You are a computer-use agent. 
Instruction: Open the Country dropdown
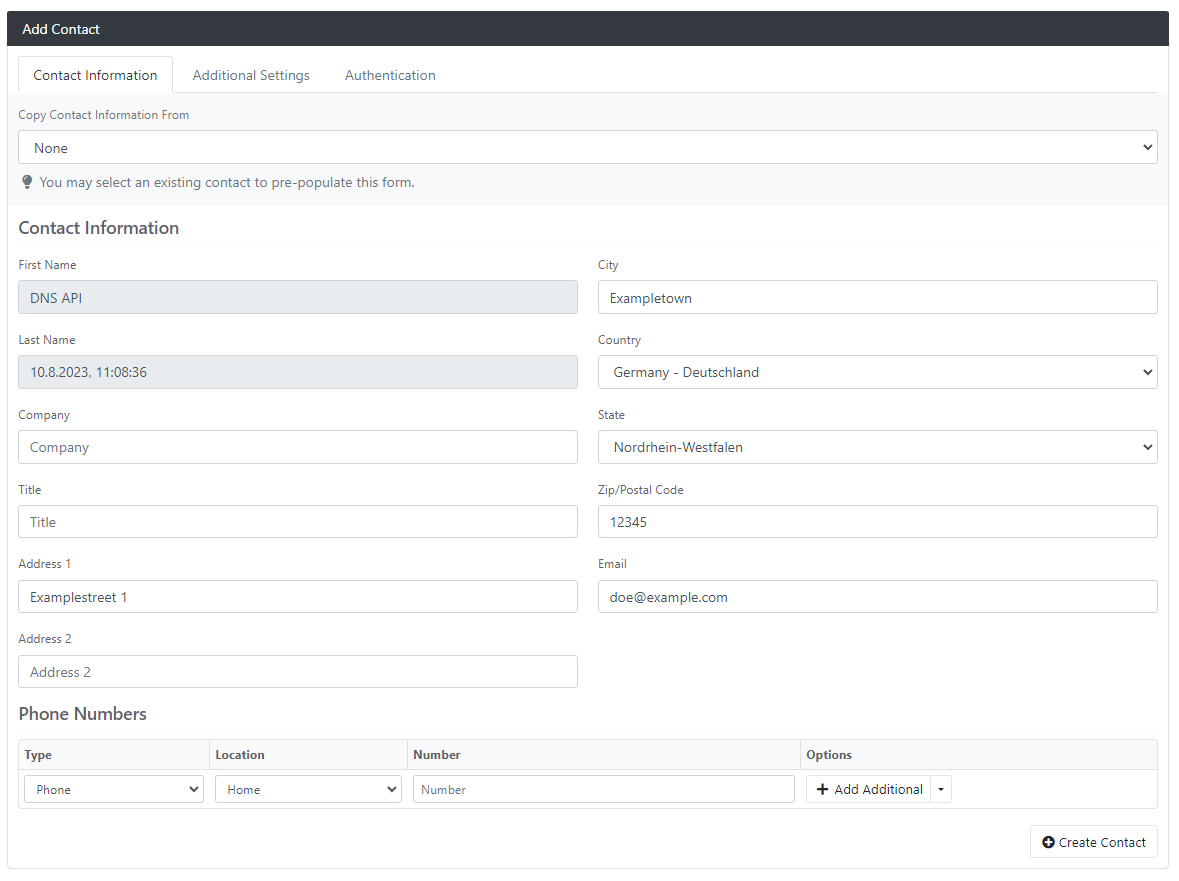(877, 372)
